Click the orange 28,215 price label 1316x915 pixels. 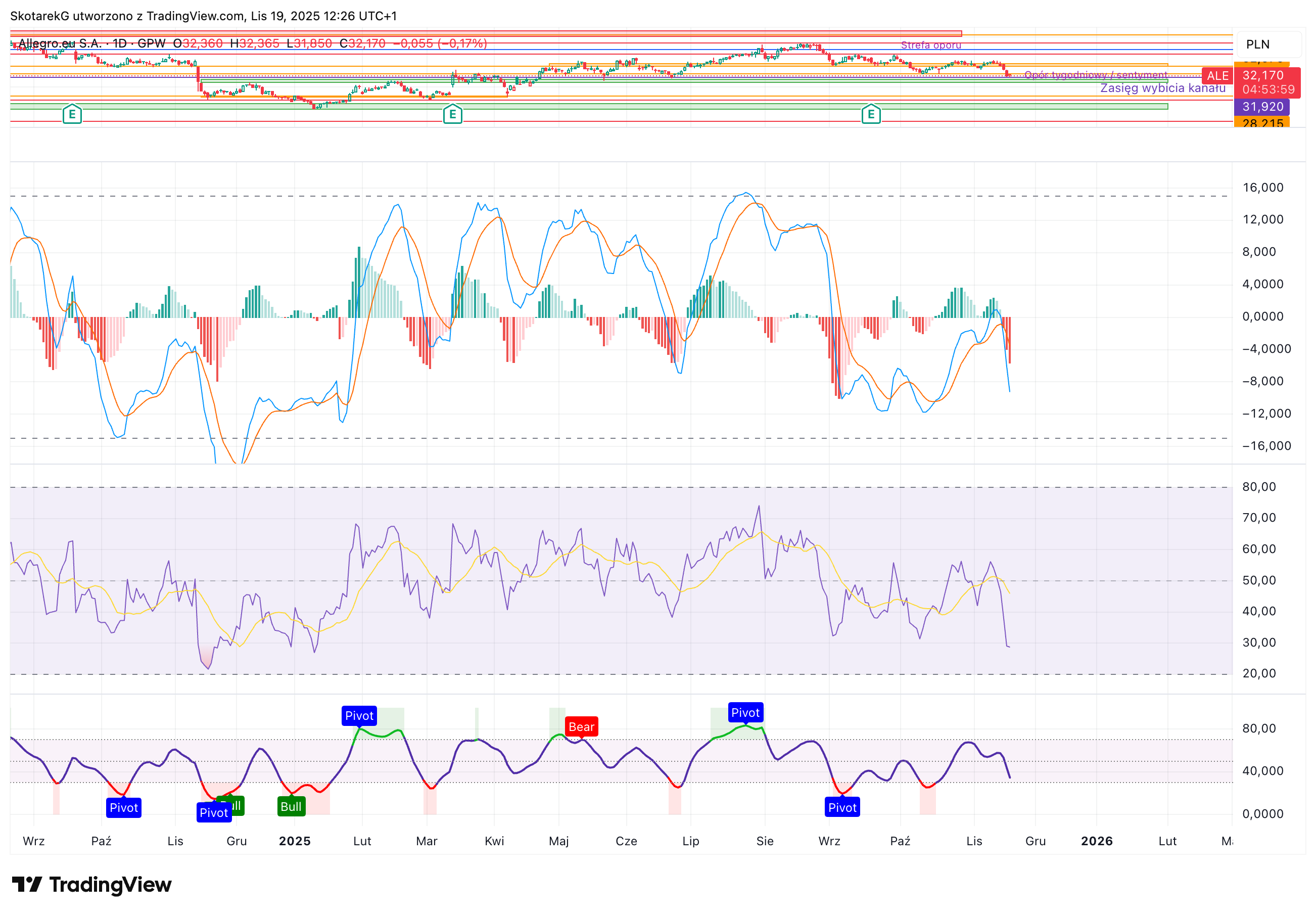pyautogui.click(x=1262, y=123)
